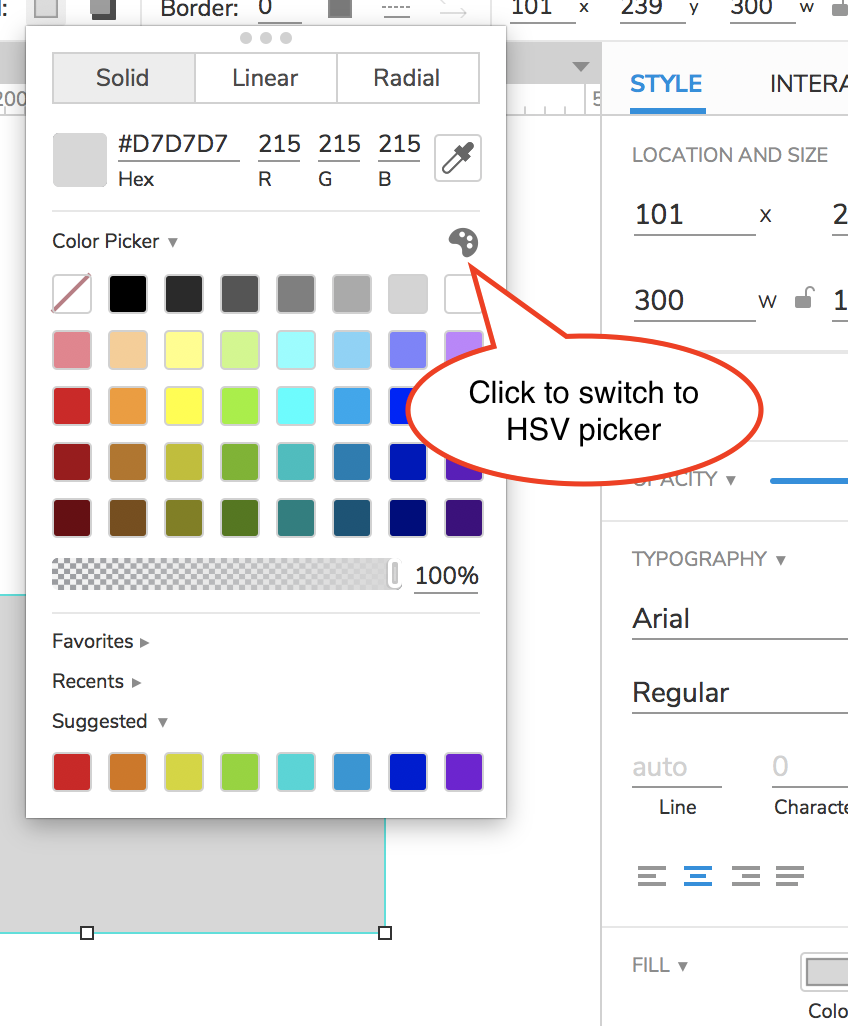Open the STYLE tab
Screen dimensions: 848x1026
coord(666,84)
